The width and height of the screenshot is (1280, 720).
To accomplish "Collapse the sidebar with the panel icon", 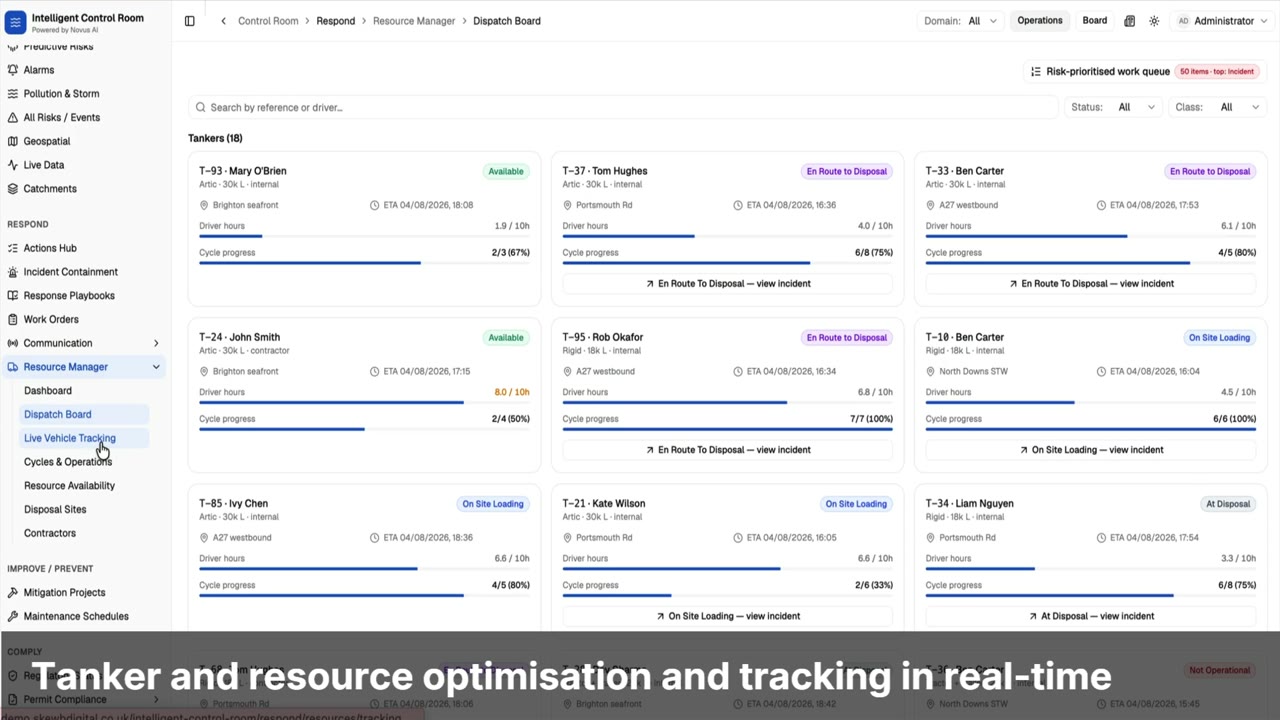I will 190,21.
